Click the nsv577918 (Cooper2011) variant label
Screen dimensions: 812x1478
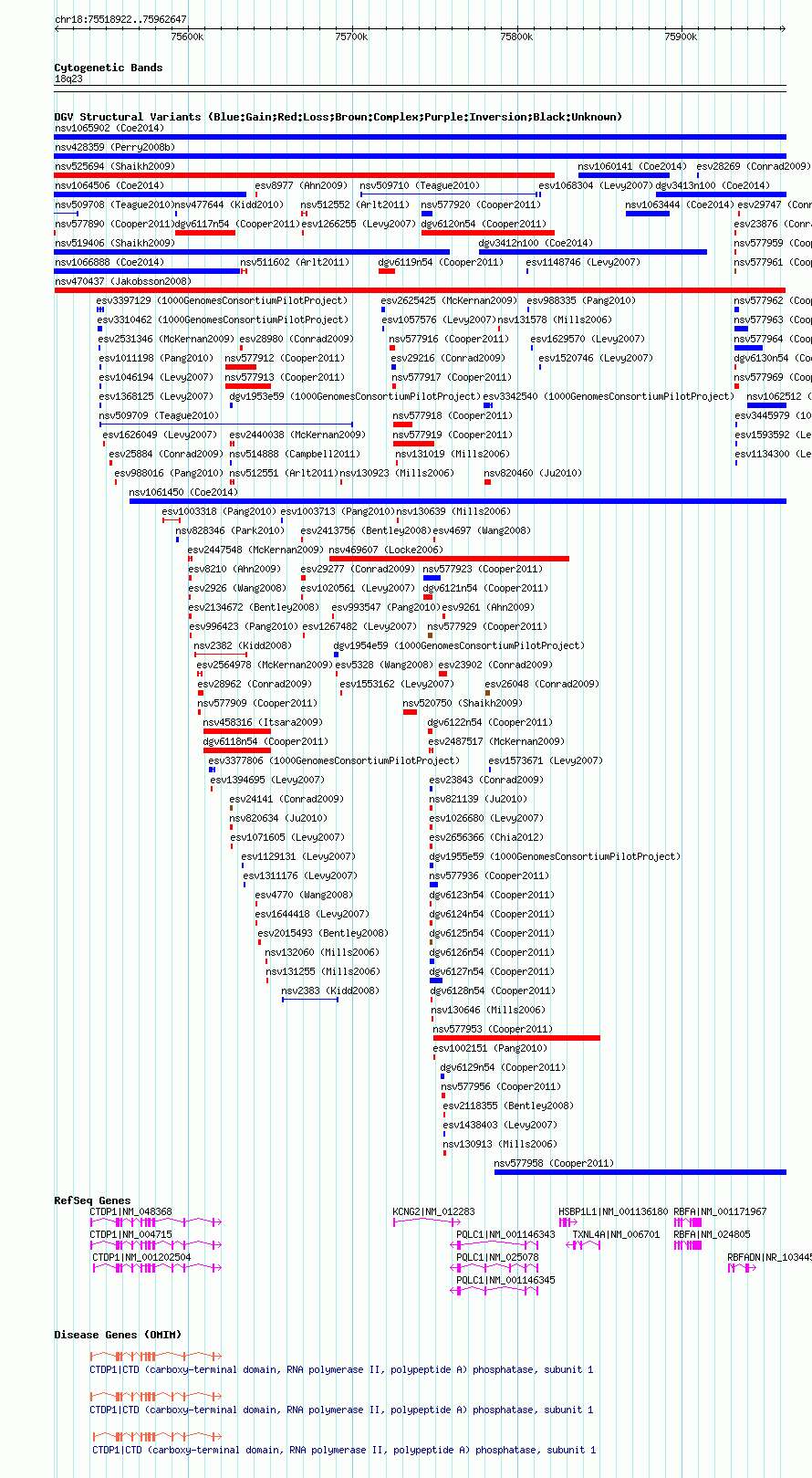[453, 415]
